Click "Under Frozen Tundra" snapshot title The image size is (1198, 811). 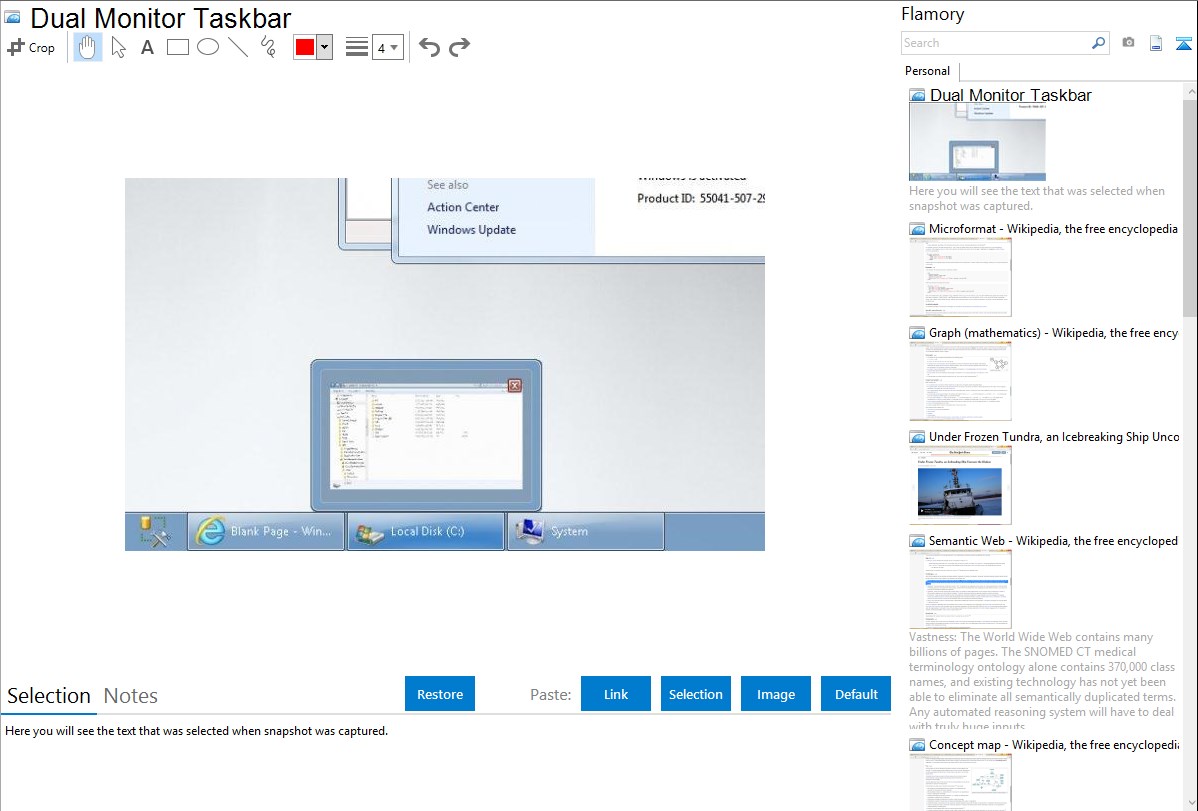(x=1054, y=436)
